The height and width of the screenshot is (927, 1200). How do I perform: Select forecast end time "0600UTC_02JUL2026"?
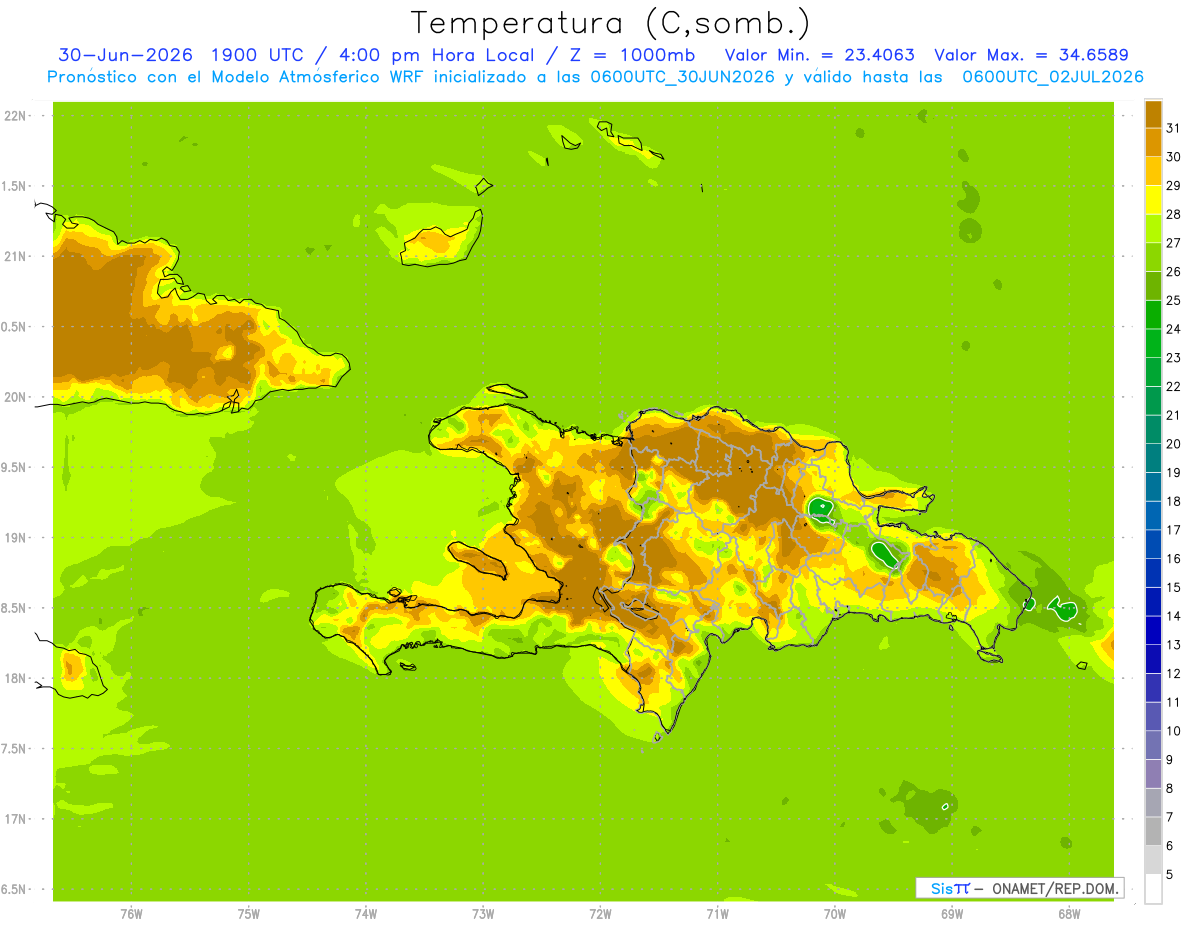click(1053, 77)
